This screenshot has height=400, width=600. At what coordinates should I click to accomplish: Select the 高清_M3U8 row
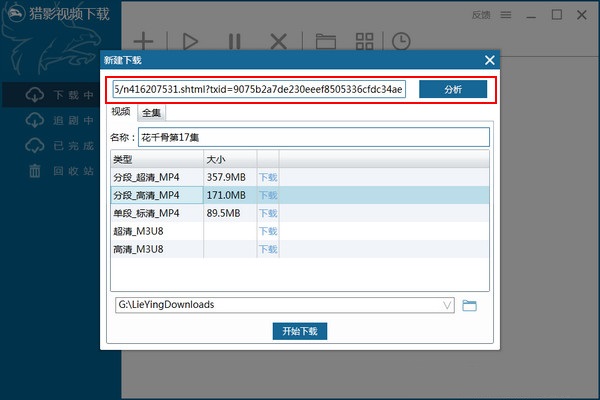pos(300,249)
